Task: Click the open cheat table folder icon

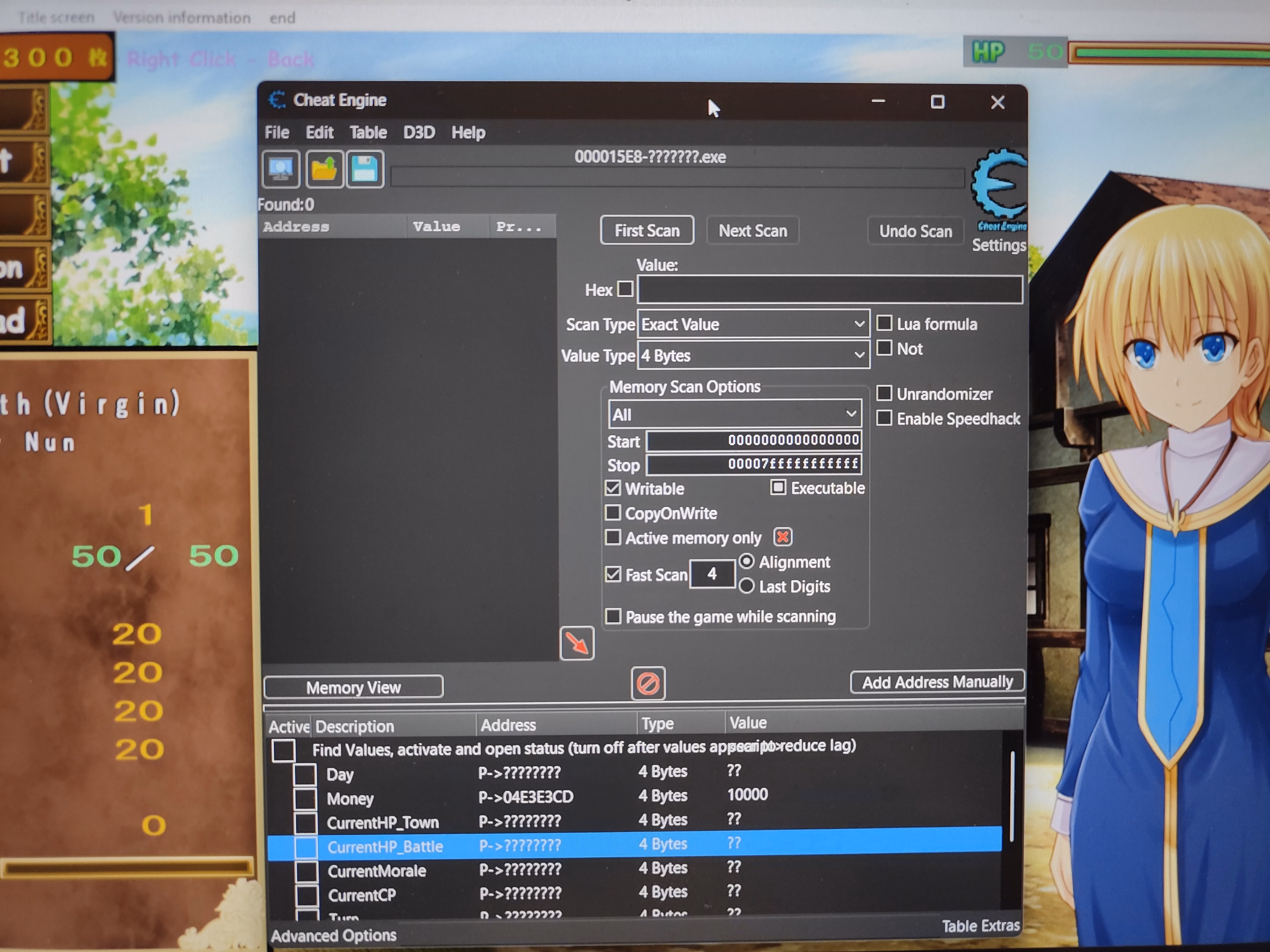Action: coord(324,169)
